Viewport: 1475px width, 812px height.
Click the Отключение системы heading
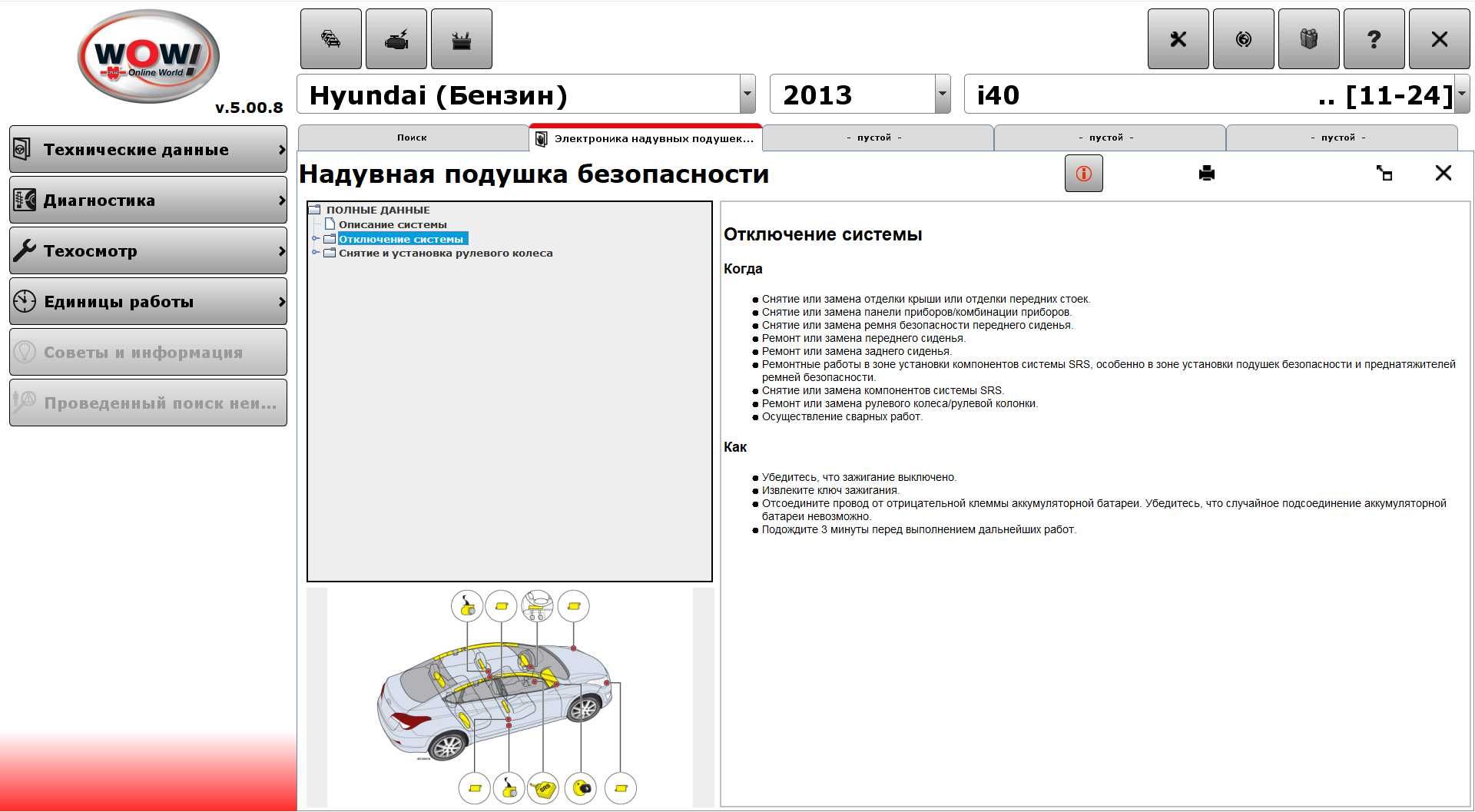click(823, 234)
